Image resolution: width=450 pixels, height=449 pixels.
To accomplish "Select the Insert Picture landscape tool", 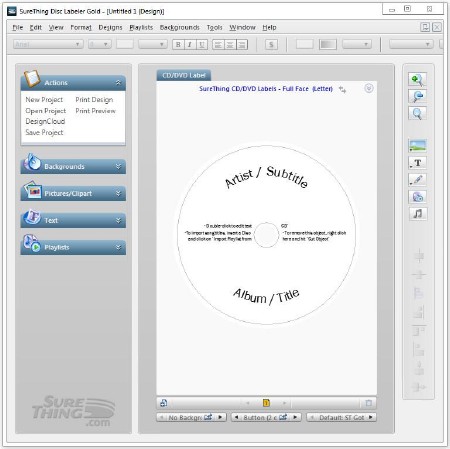I will coord(417,146).
